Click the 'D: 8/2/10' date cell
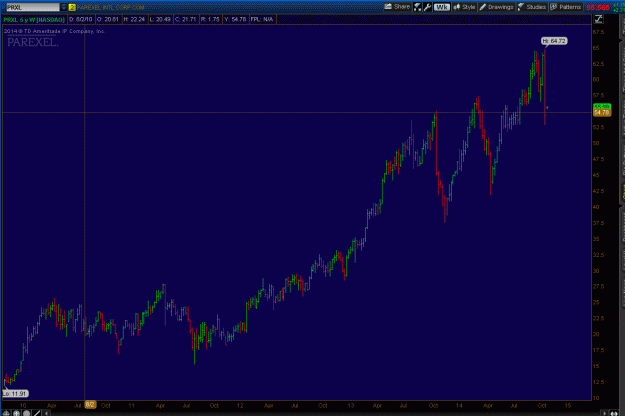This screenshot has height=416, width=625. point(81,19)
